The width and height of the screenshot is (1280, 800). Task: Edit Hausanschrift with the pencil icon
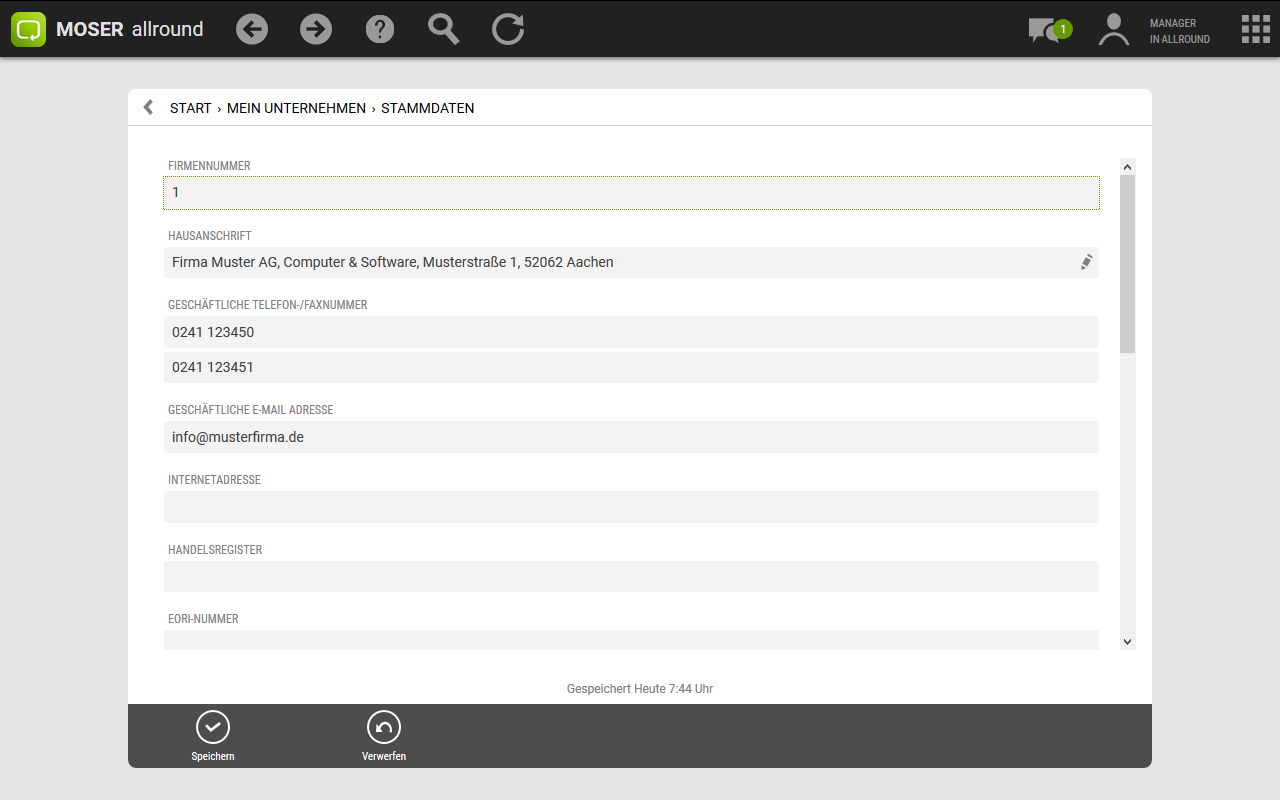pyautogui.click(x=1086, y=262)
